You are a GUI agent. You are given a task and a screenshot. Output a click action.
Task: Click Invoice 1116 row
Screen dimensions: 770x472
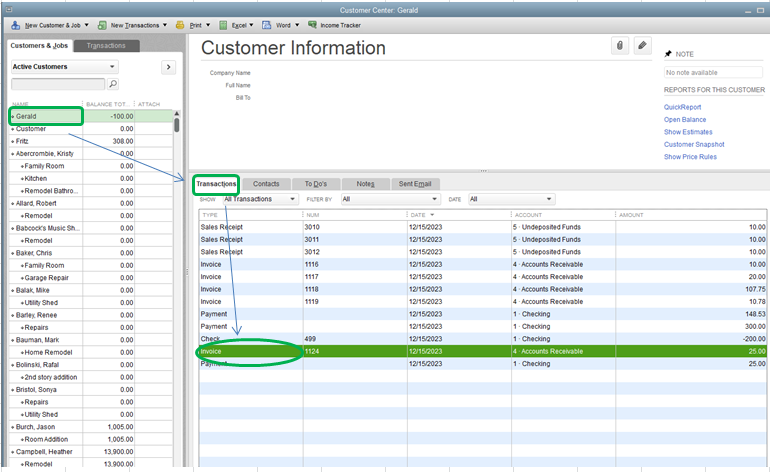click(x=482, y=264)
